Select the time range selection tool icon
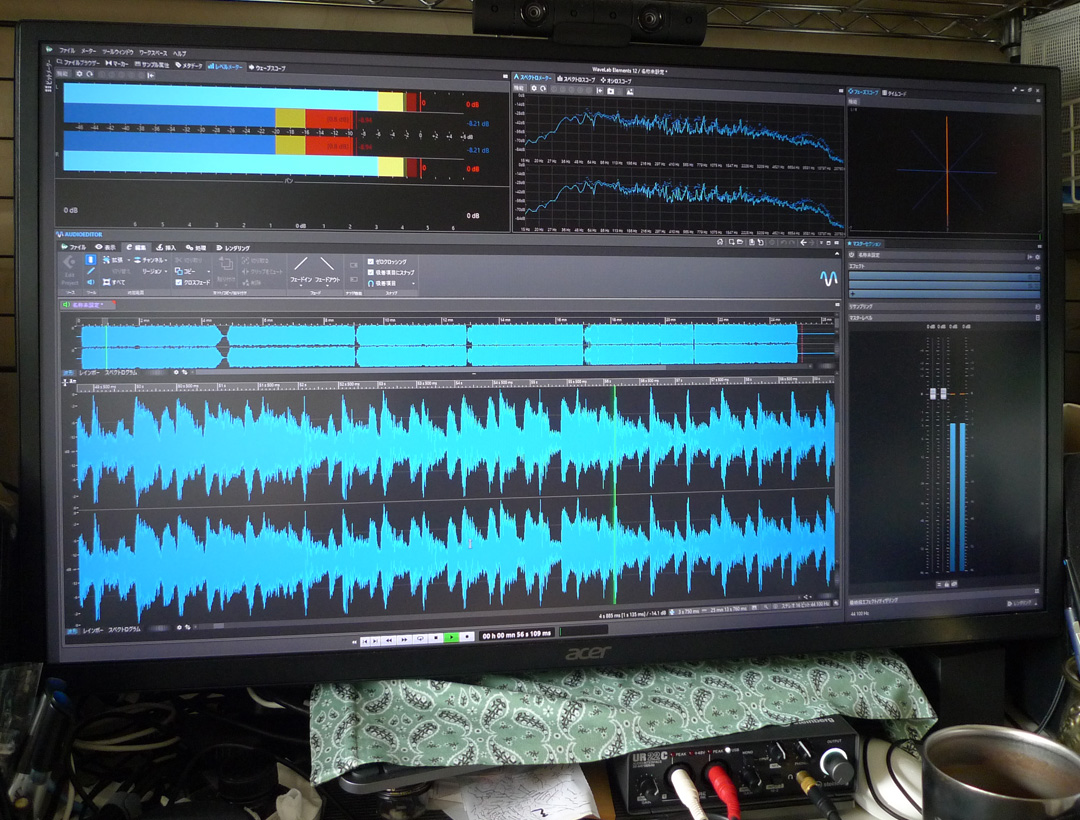The width and height of the screenshot is (1080, 820). (x=90, y=259)
